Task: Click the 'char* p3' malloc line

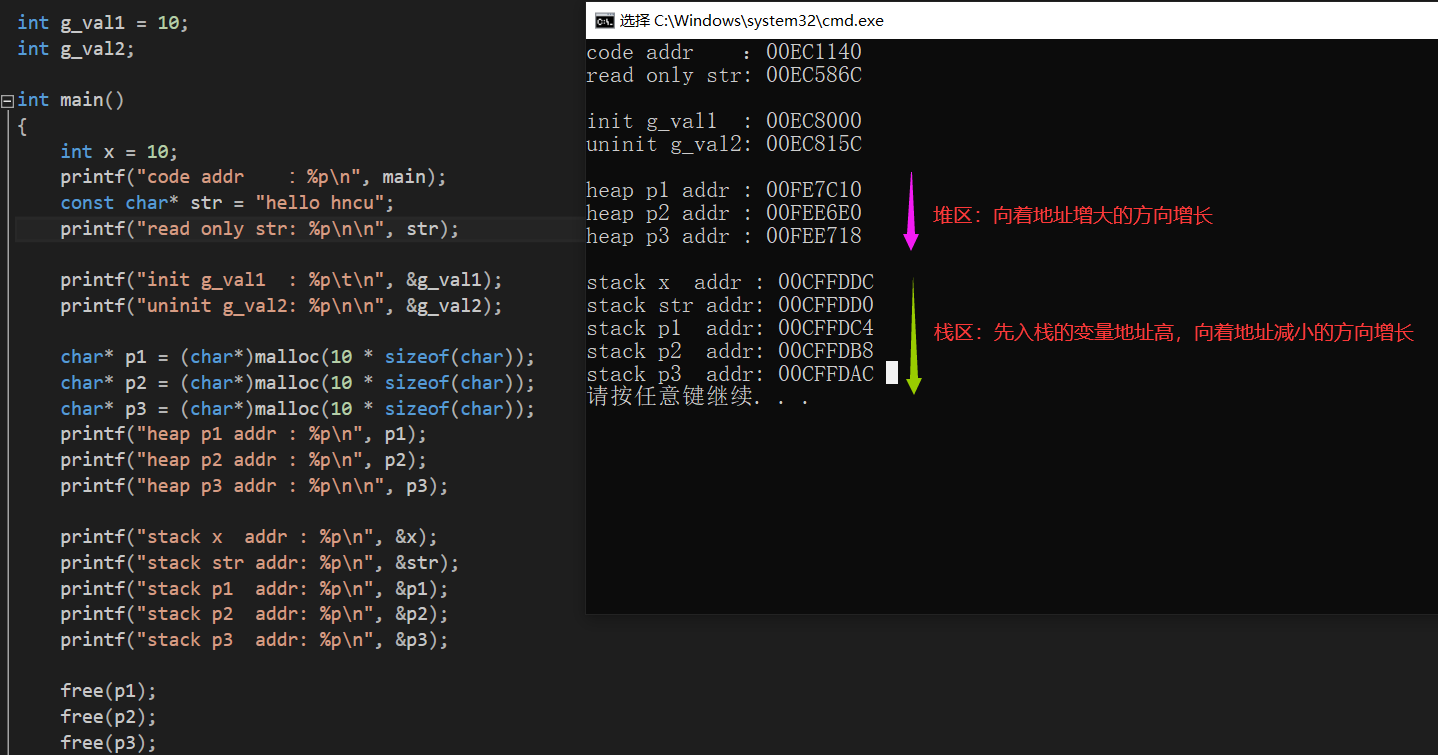Action: pos(297,409)
